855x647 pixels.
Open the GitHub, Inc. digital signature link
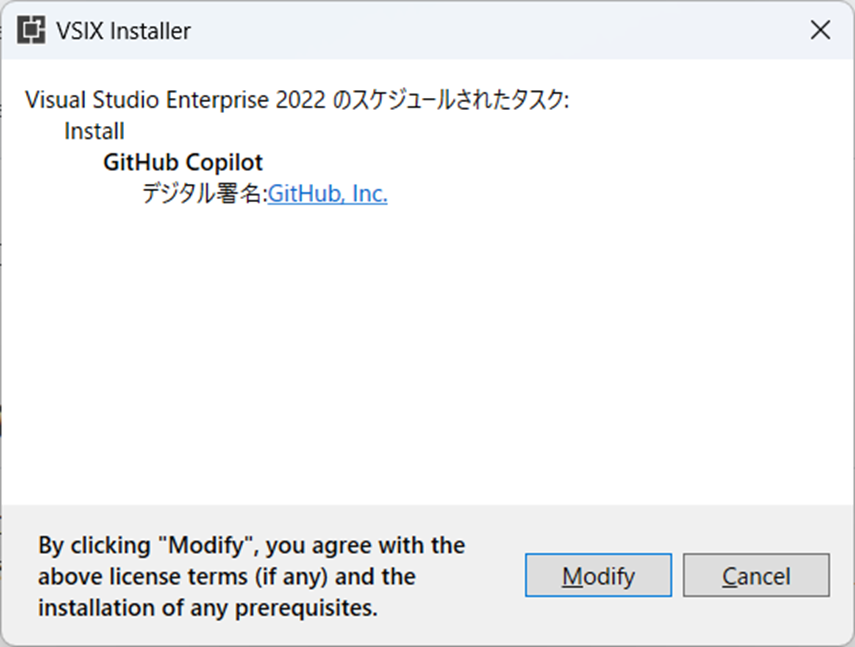tap(328, 194)
